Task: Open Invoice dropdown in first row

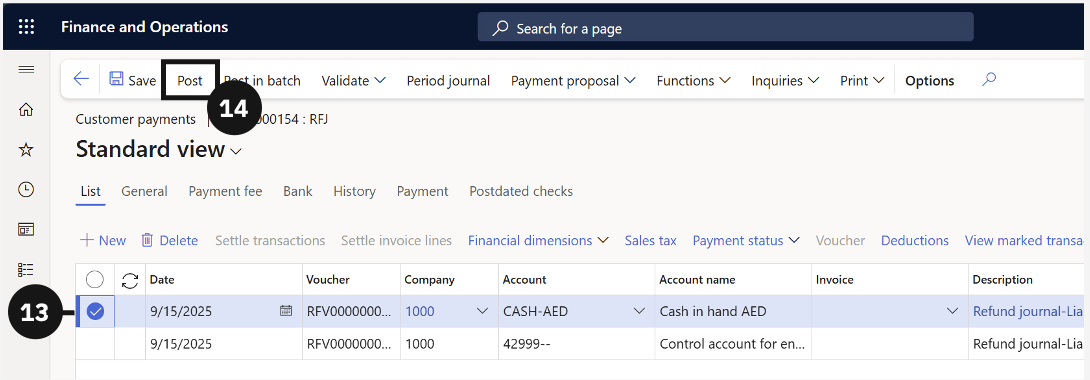Action: coord(952,312)
